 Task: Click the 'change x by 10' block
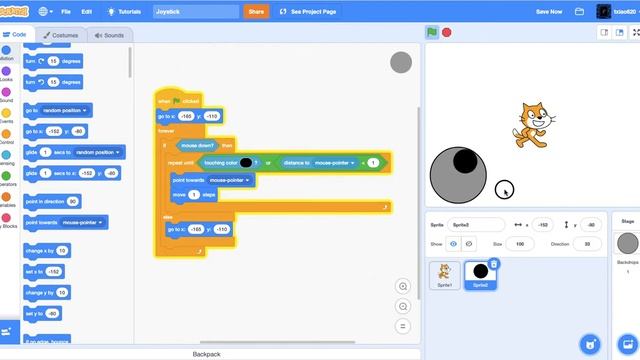(47, 251)
